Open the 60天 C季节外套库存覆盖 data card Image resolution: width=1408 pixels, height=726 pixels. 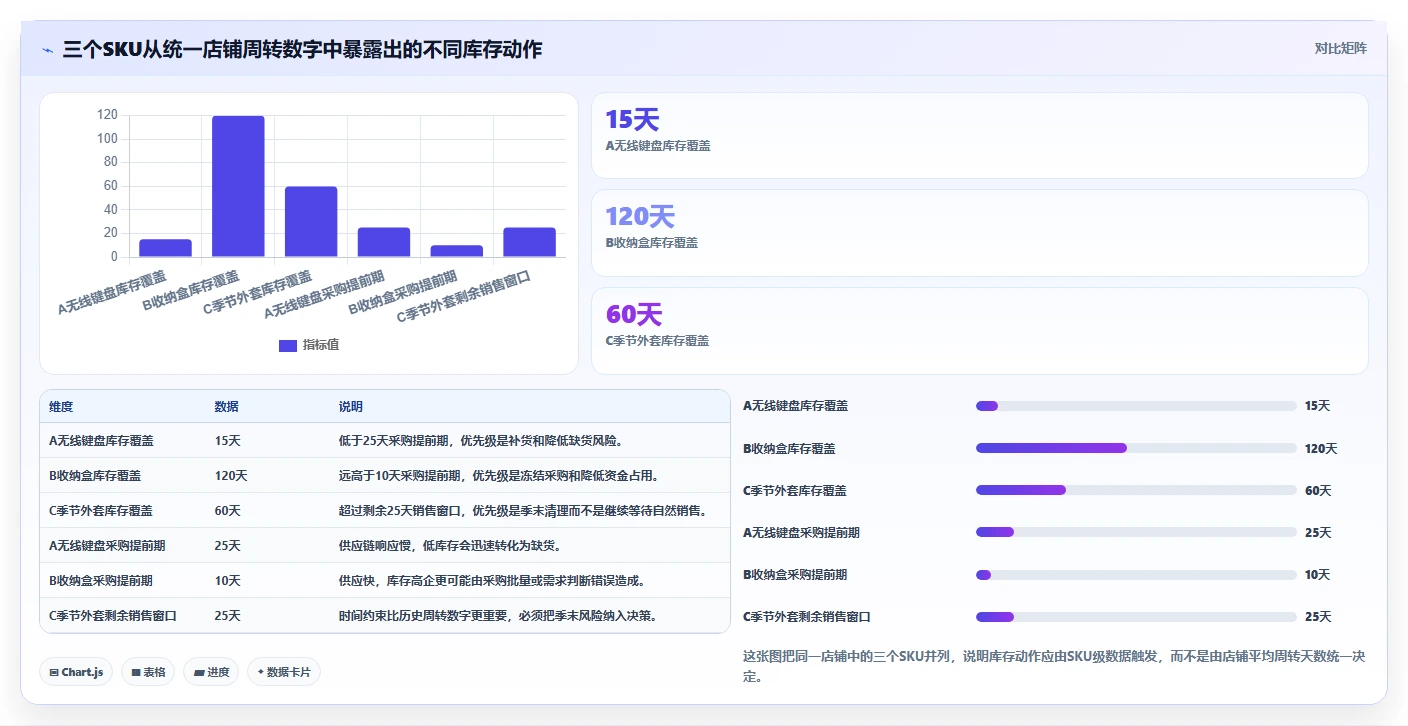pyautogui.click(x=980, y=331)
